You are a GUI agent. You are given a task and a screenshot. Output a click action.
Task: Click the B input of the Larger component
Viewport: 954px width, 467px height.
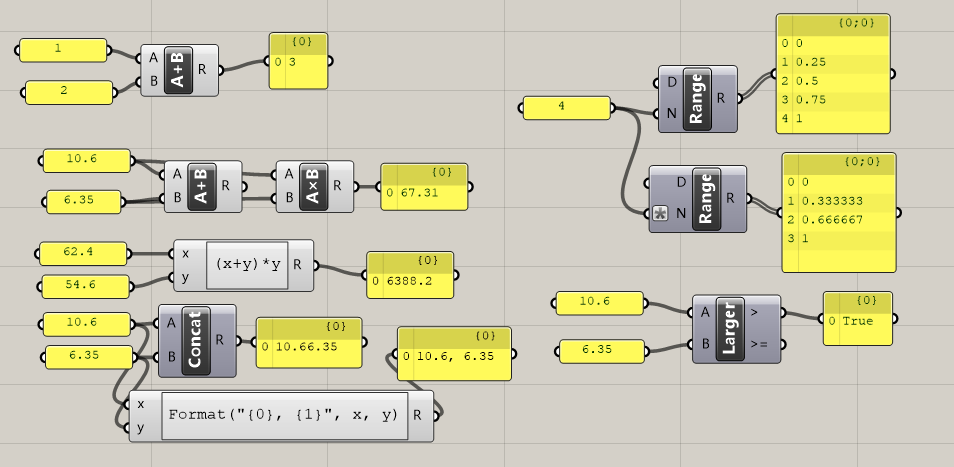coord(705,344)
